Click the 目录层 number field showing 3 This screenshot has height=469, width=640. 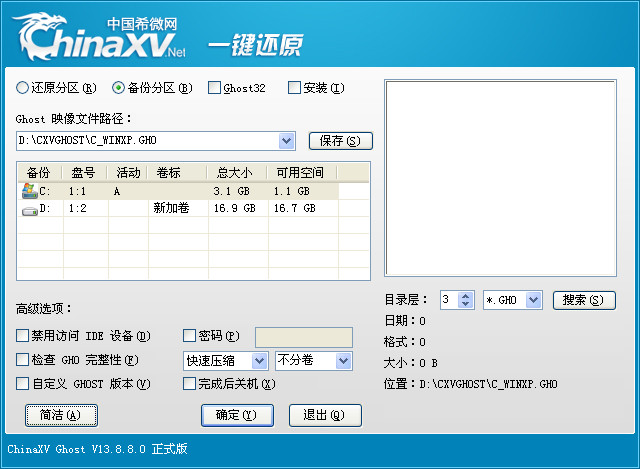click(x=449, y=300)
